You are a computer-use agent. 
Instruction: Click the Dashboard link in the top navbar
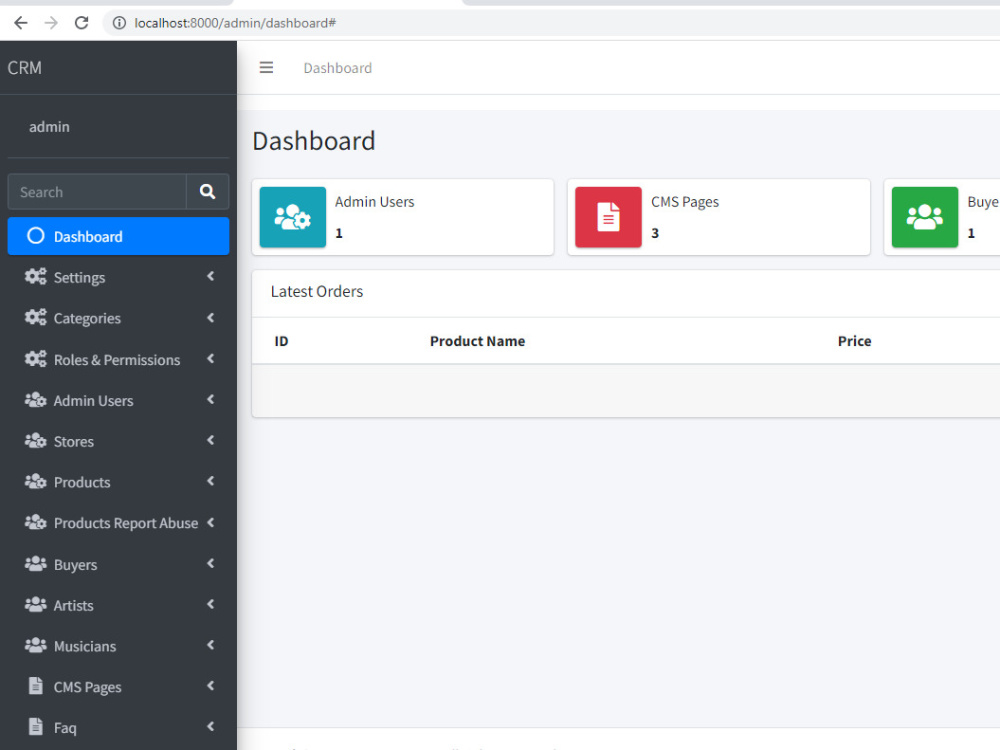pos(337,68)
